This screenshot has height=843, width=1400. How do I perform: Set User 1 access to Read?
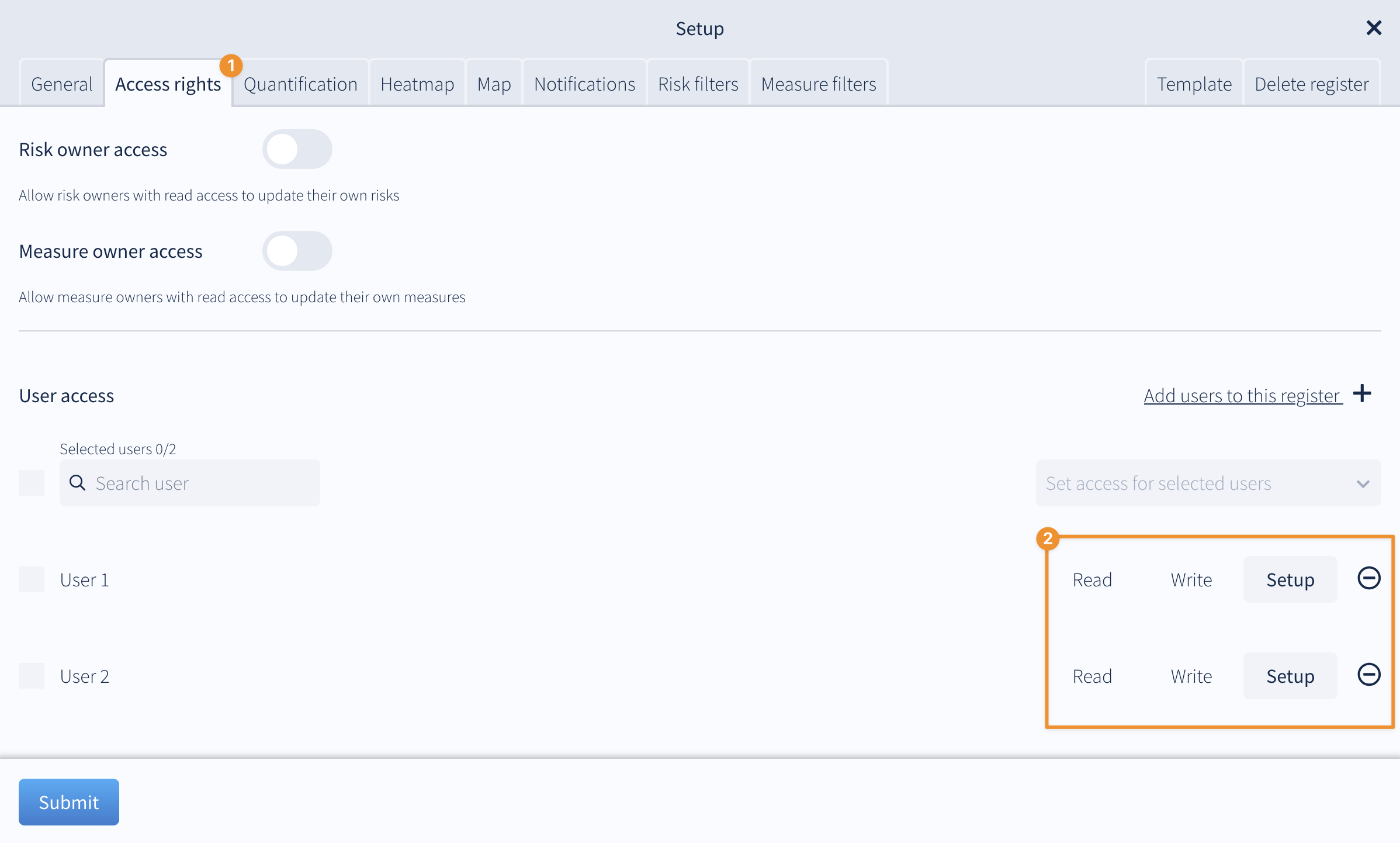[1091, 580]
